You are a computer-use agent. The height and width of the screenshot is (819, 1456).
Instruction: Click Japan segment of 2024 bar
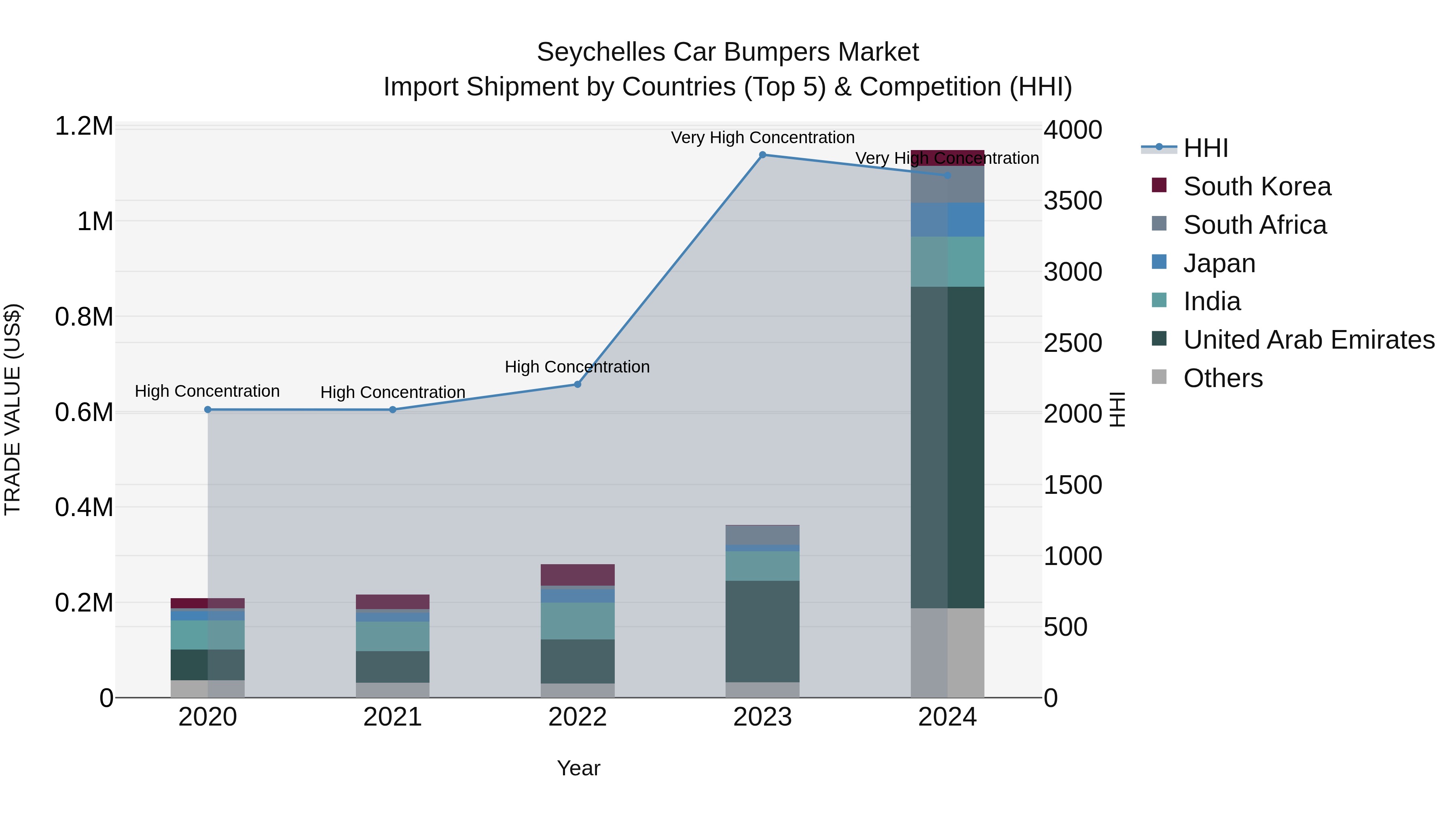(948, 220)
